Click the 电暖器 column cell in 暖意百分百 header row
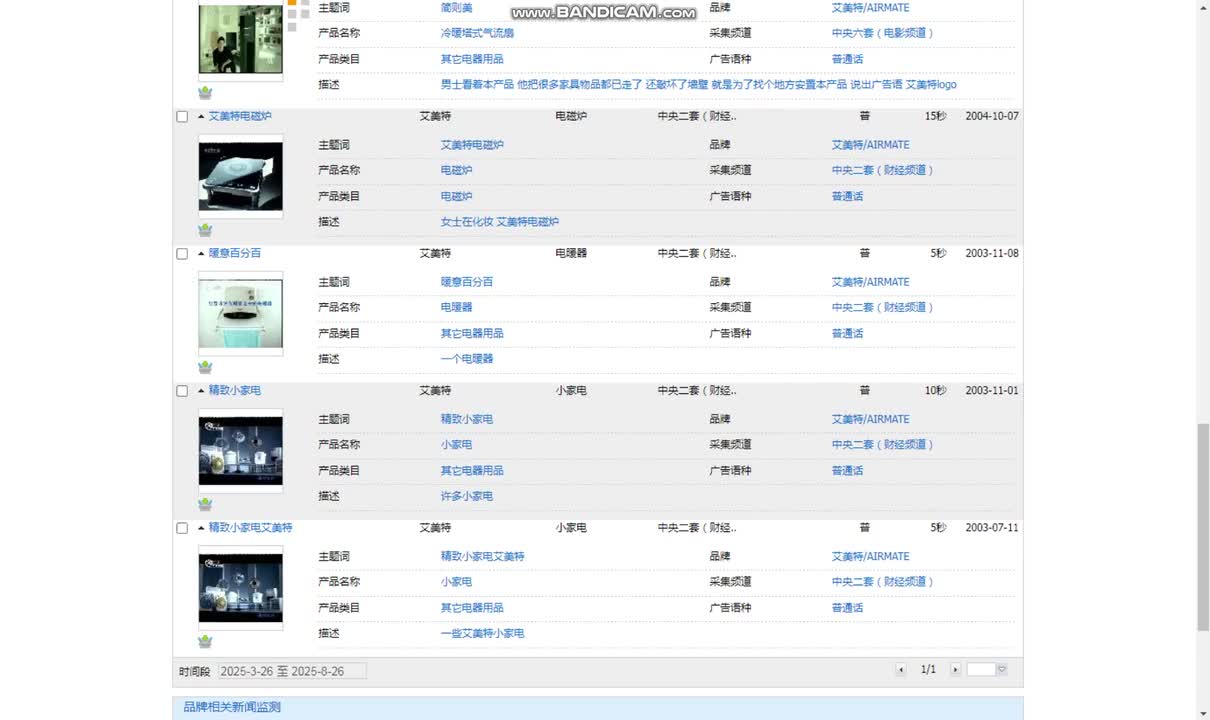This screenshot has width=1210, height=720. tap(571, 253)
